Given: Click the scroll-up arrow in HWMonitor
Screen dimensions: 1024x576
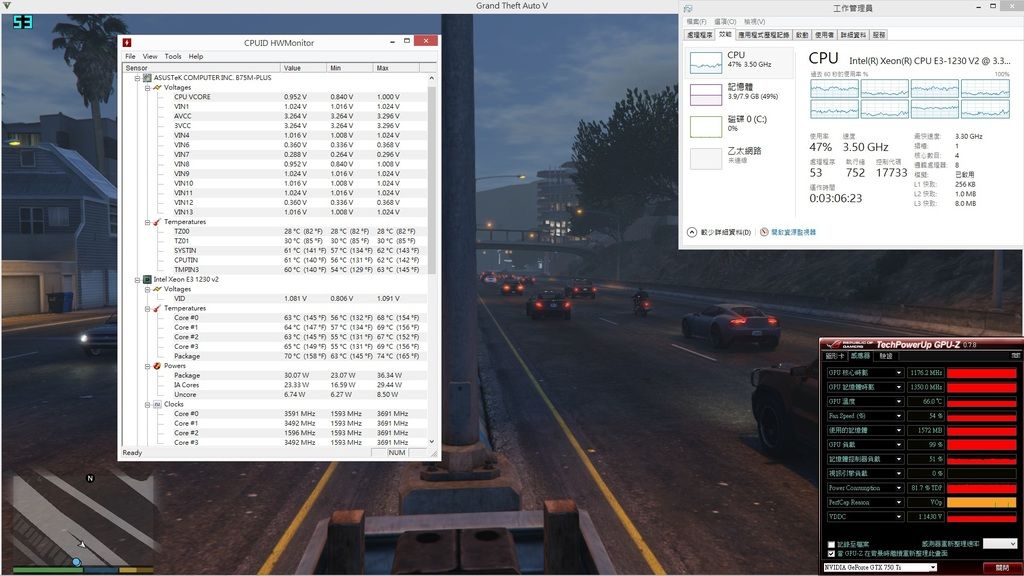Looking at the screenshot, I should click(432, 78).
